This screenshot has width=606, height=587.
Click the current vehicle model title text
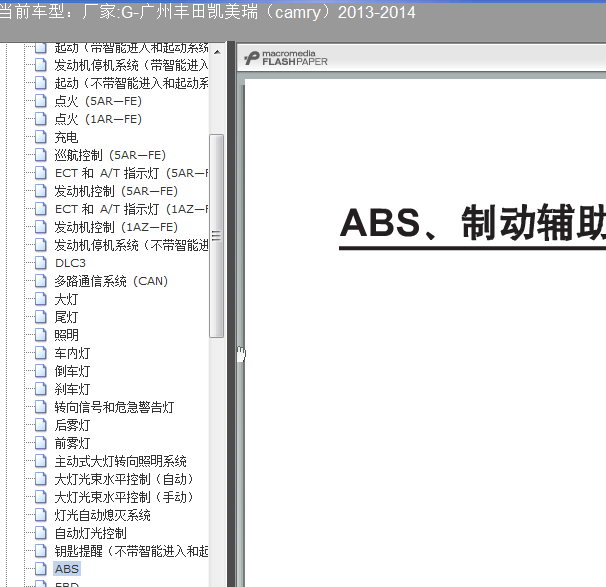tap(208, 12)
